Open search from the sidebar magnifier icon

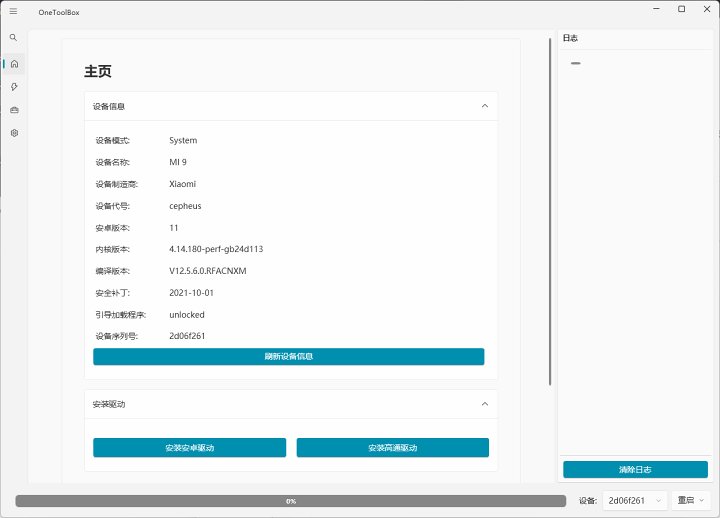[13, 37]
